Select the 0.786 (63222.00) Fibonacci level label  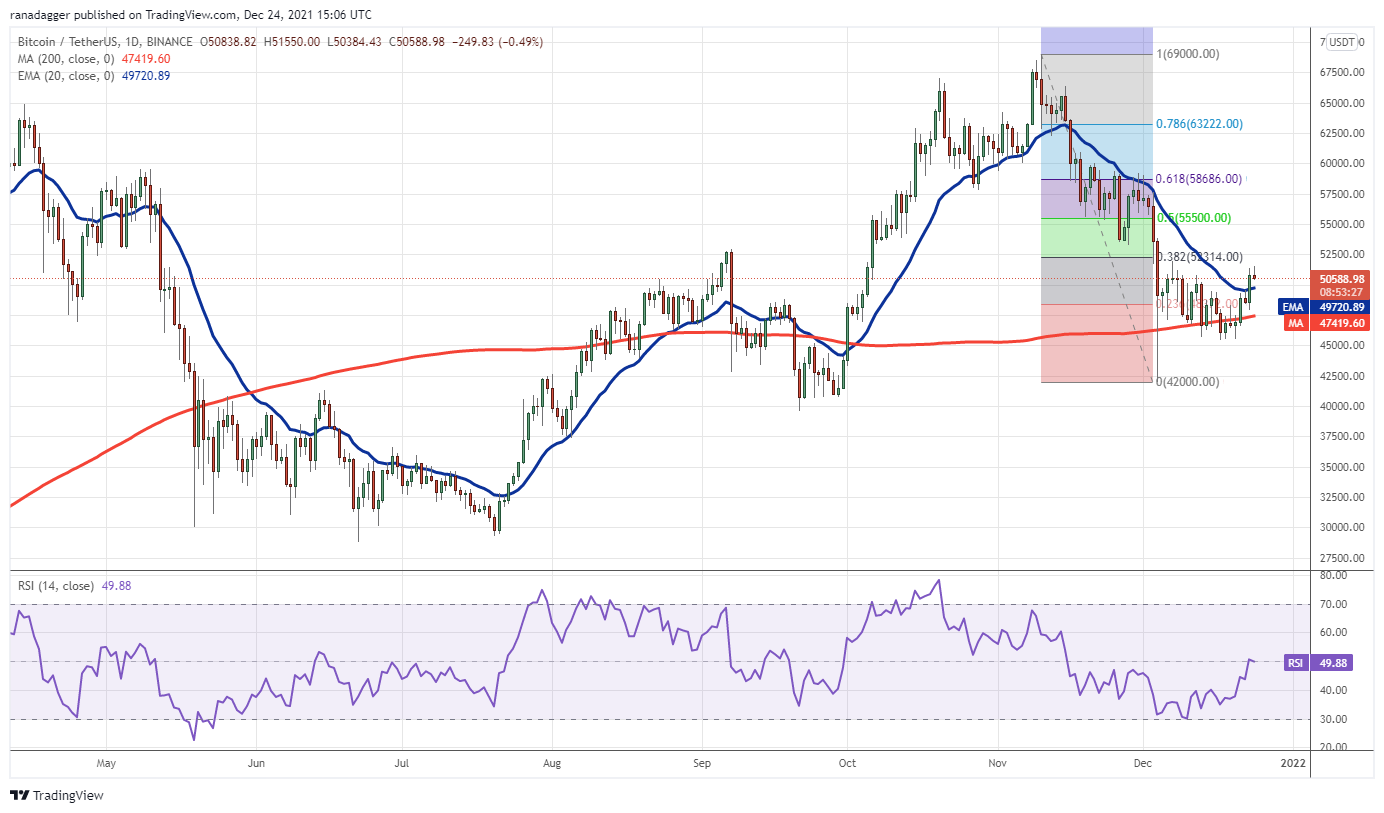tap(1200, 124)
